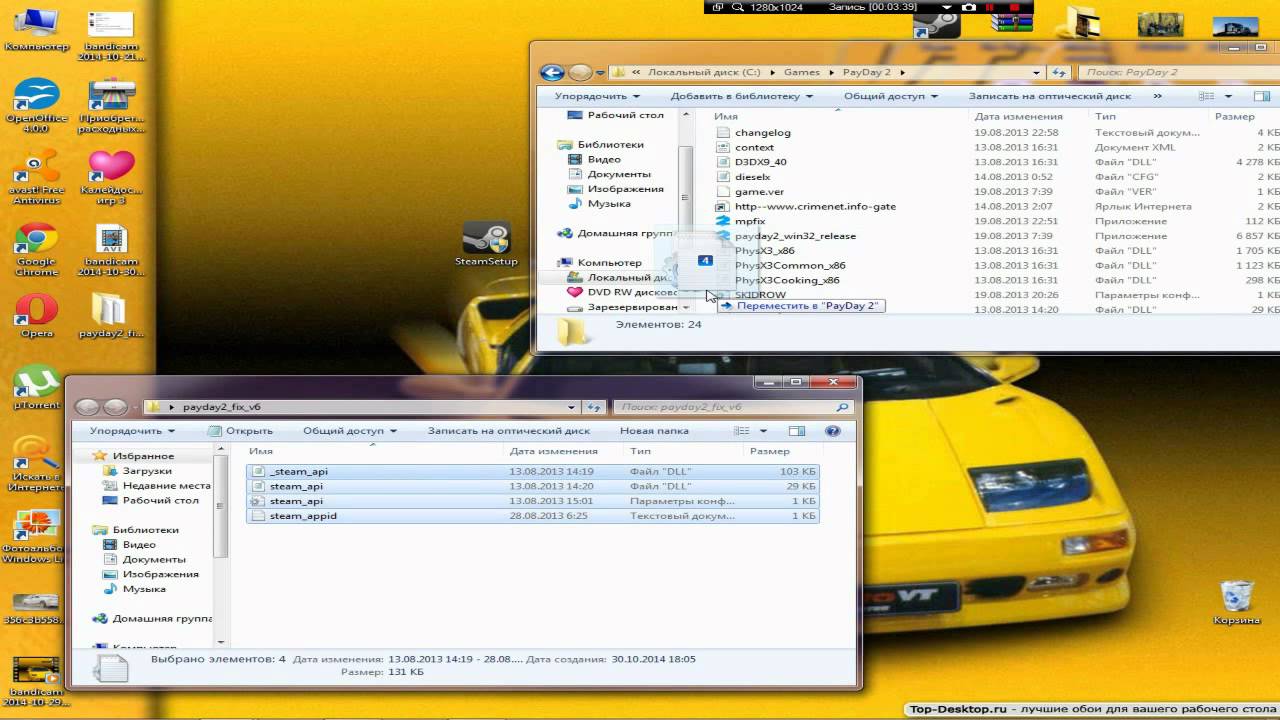Toggle the preview pane in payday2_fix_v6 window
This screenshot has width=1280, height=720.
coord(797,431)
